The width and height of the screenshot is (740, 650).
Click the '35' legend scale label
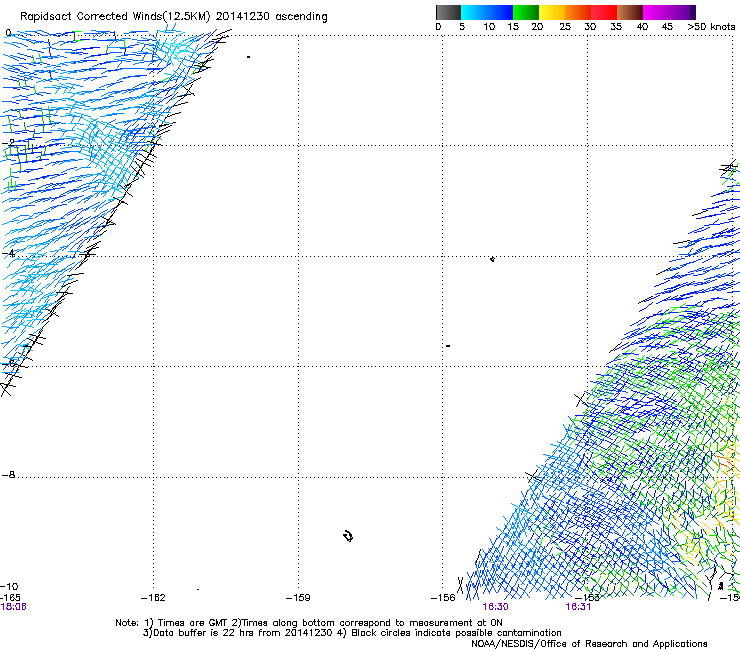point(616,26)
